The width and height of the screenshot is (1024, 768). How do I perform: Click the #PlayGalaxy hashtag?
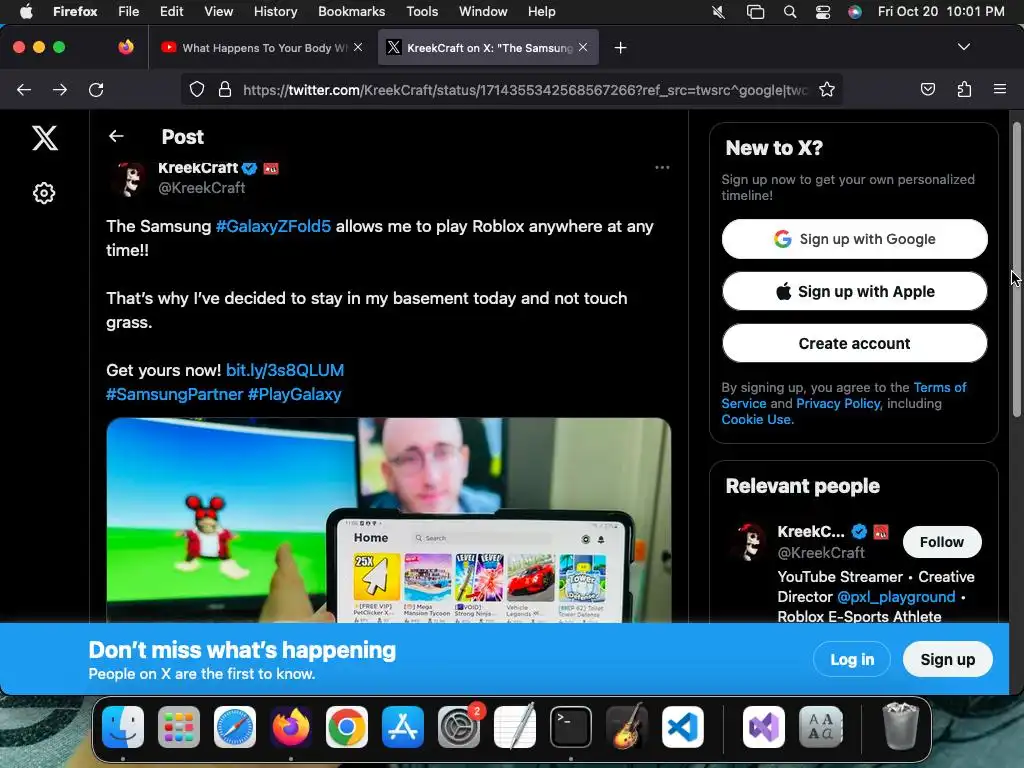(x=295, y=394)
